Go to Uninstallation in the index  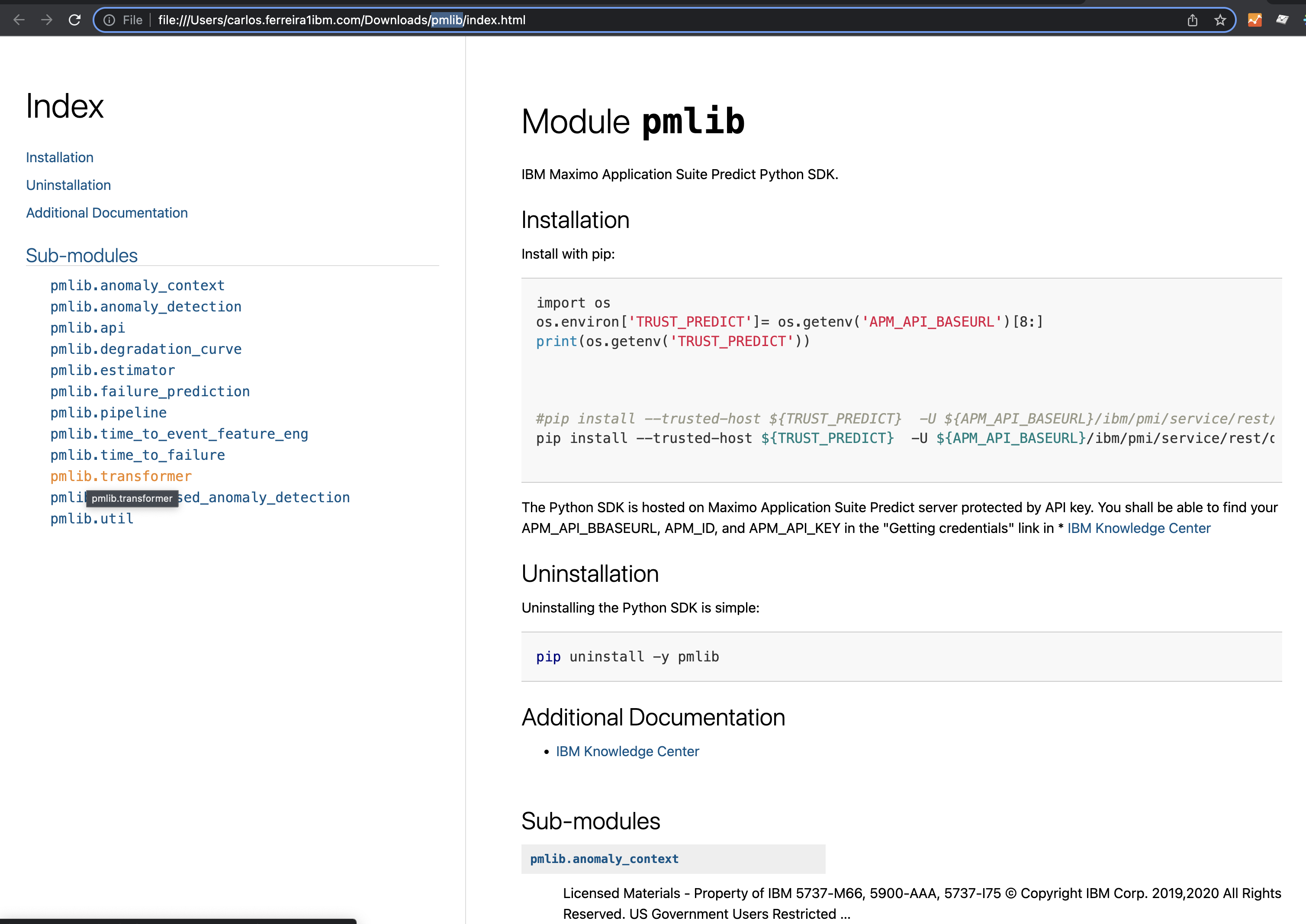pyautogui.click(x=68, y=185)
